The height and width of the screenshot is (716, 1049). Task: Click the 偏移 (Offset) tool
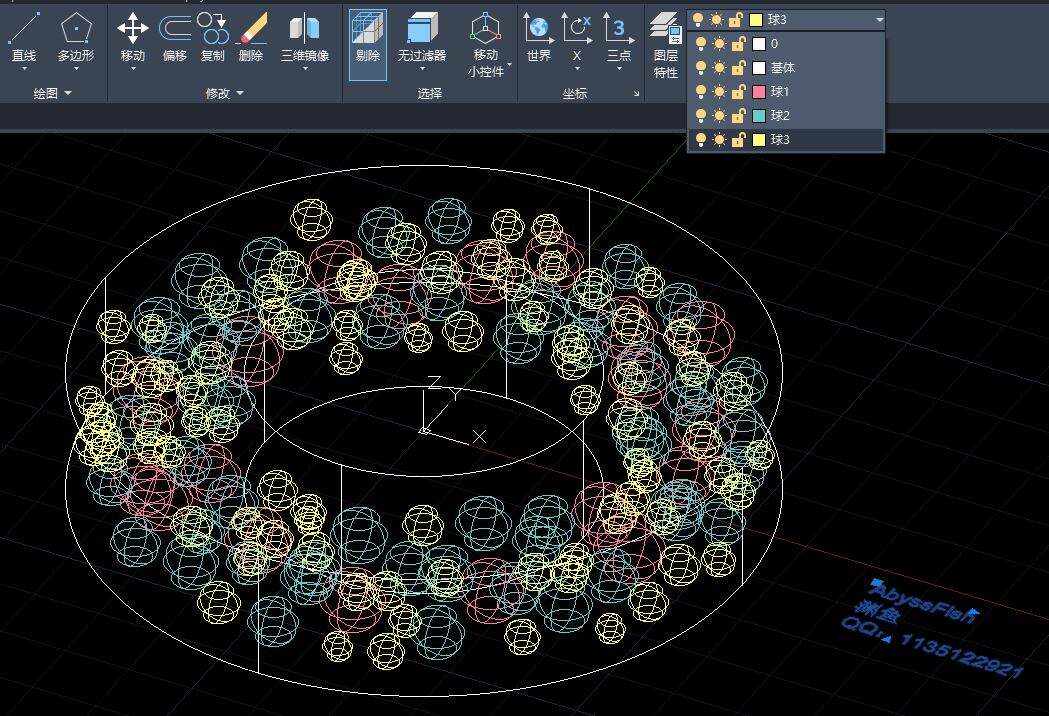coord(175,38)
